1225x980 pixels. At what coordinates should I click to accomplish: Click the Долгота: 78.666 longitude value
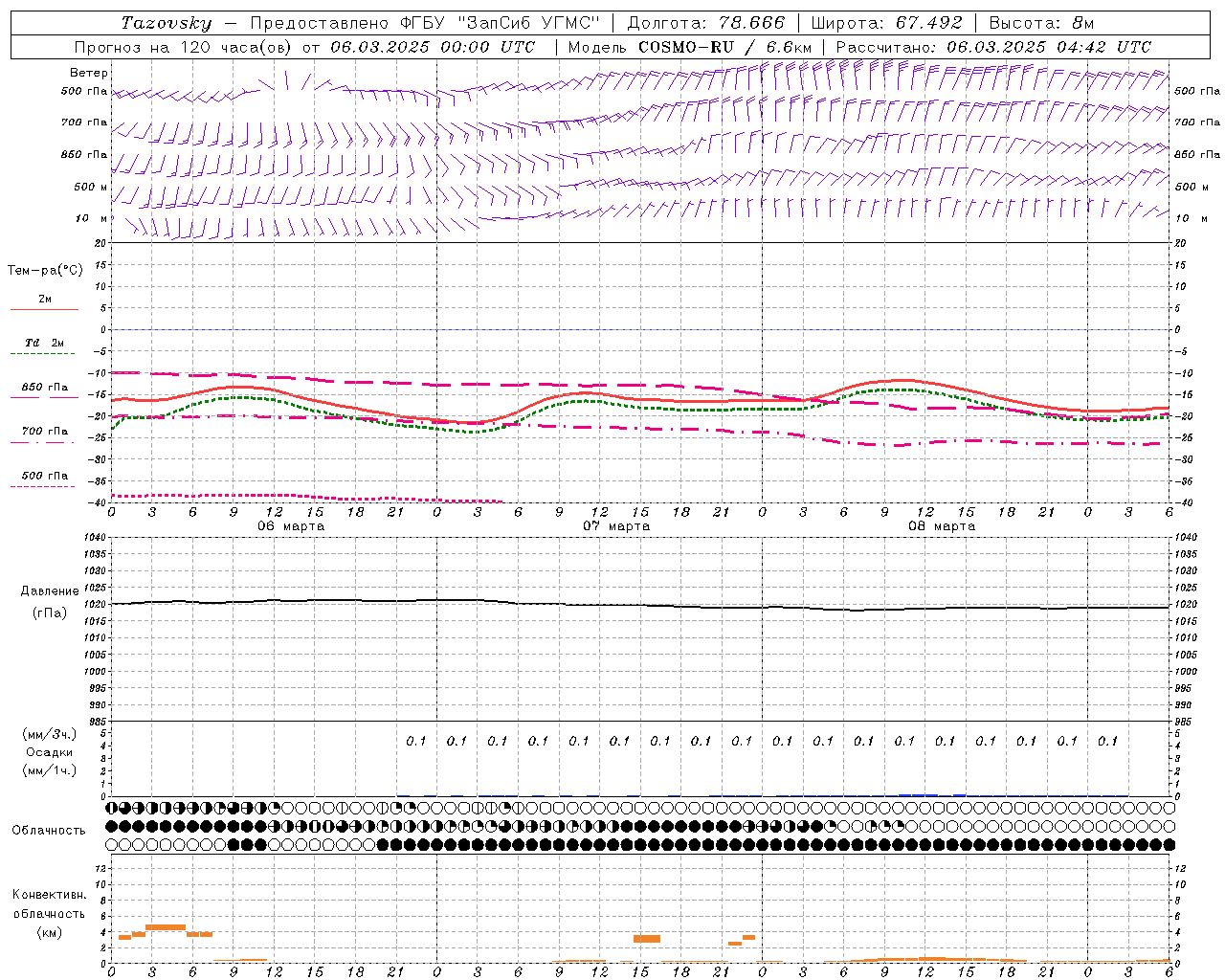(705, 23)
